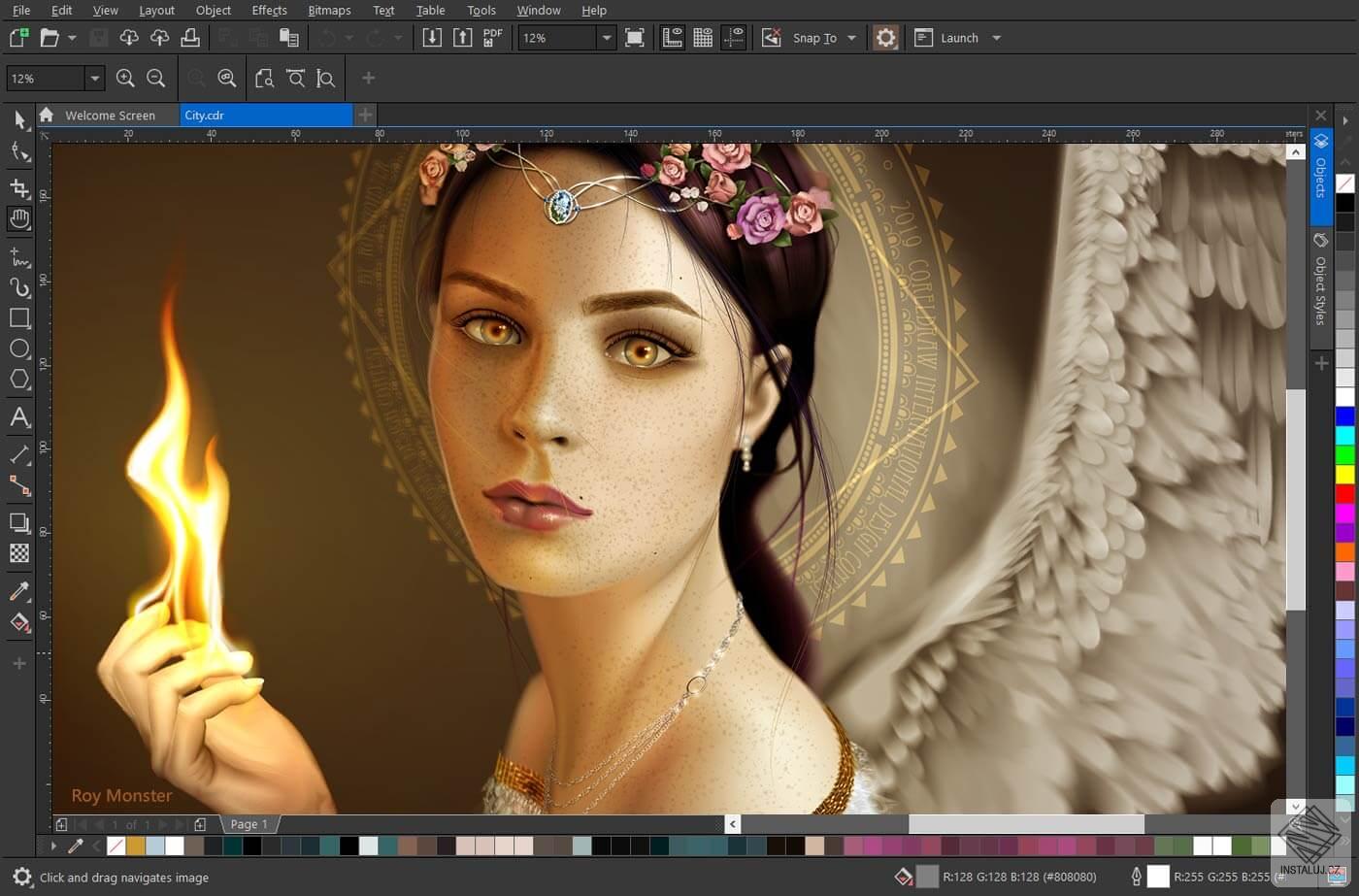Select the Rectangle tool

pos(19,317)
